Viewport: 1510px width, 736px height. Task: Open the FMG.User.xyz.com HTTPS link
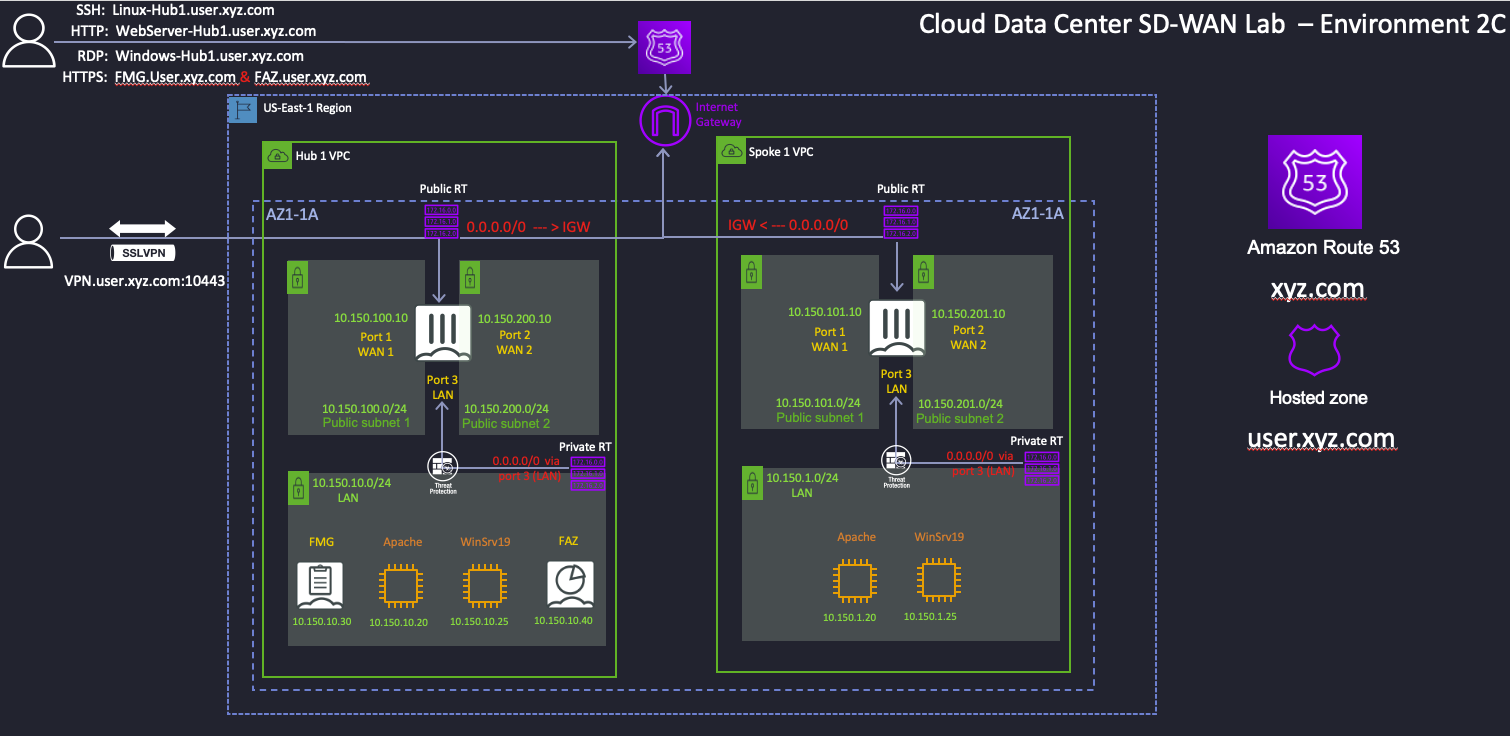click(x=176, y=76)
